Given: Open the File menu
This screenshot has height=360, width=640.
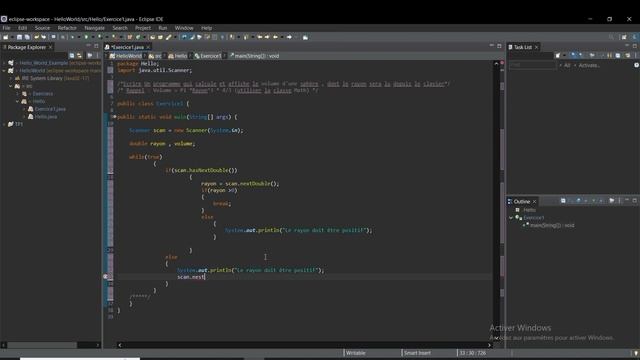Looking at the screenshot, I should (x=7, y=28).
